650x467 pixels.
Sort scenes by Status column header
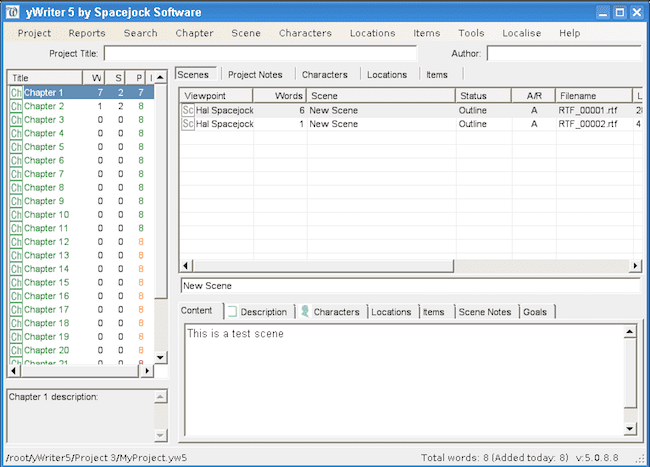coord(484,96)
